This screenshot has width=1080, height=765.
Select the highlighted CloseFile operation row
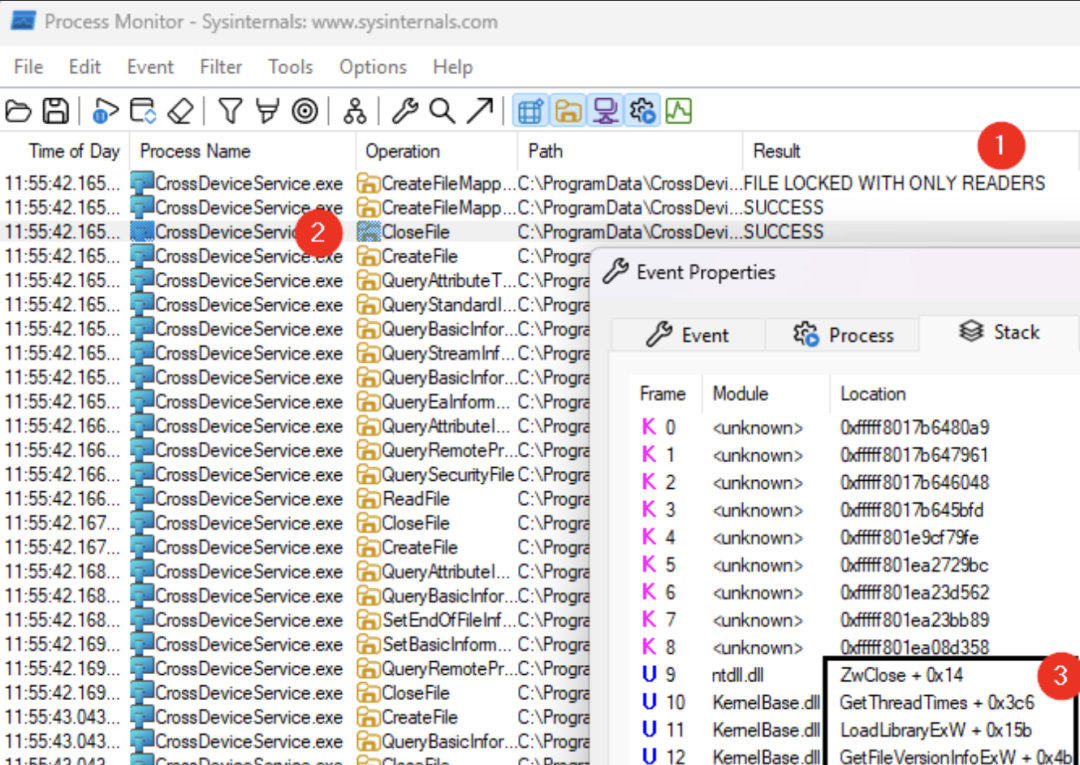(540, 232)
